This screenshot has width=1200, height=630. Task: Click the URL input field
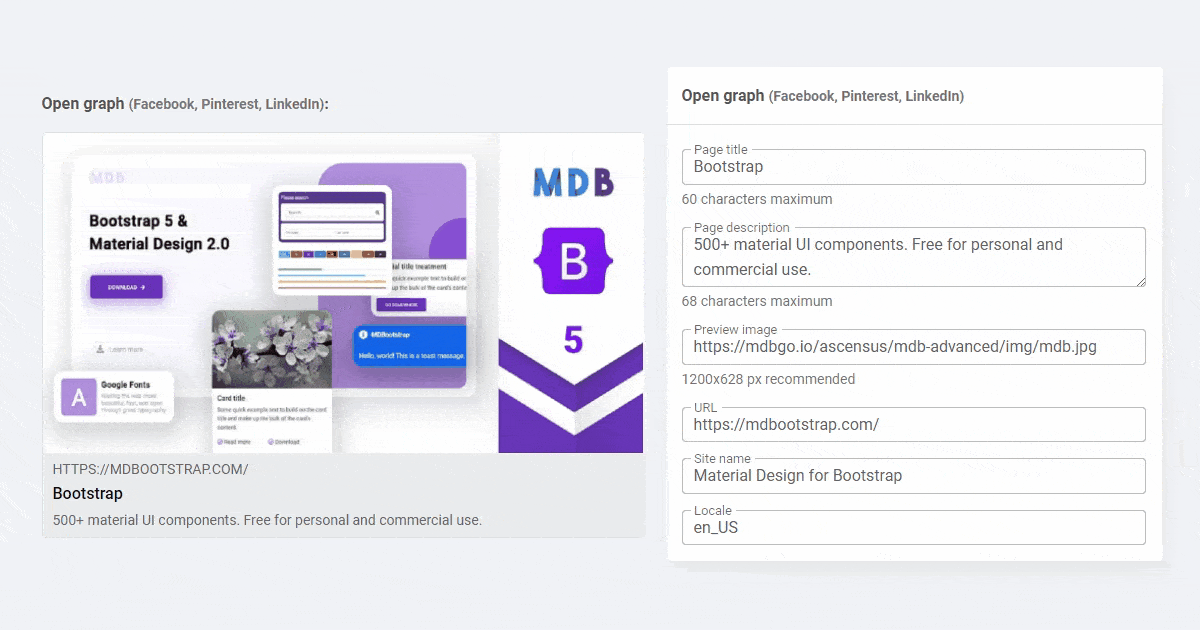click(914, 424)
